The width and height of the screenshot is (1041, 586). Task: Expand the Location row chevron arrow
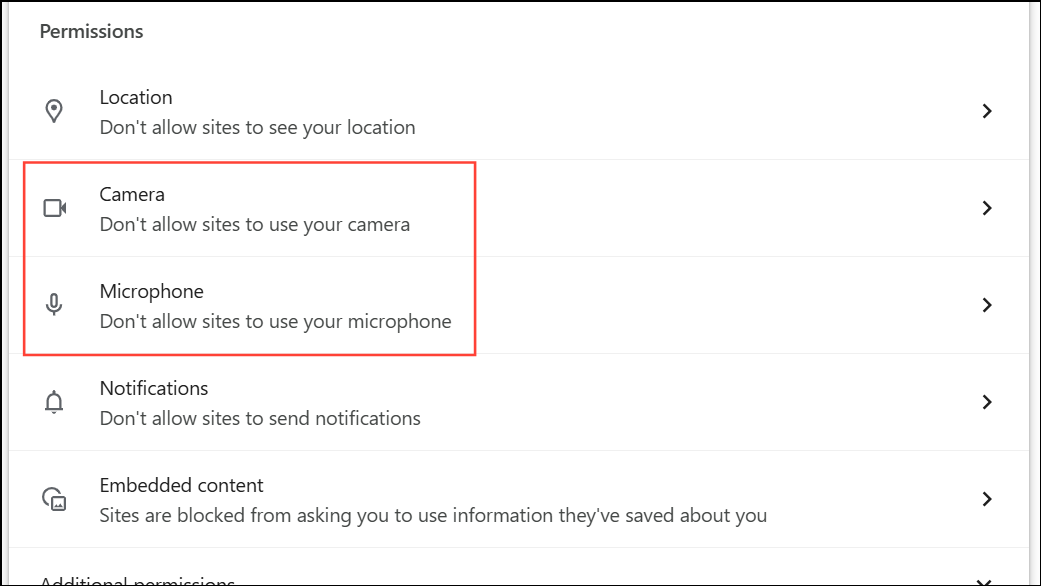tap(987, 111)
